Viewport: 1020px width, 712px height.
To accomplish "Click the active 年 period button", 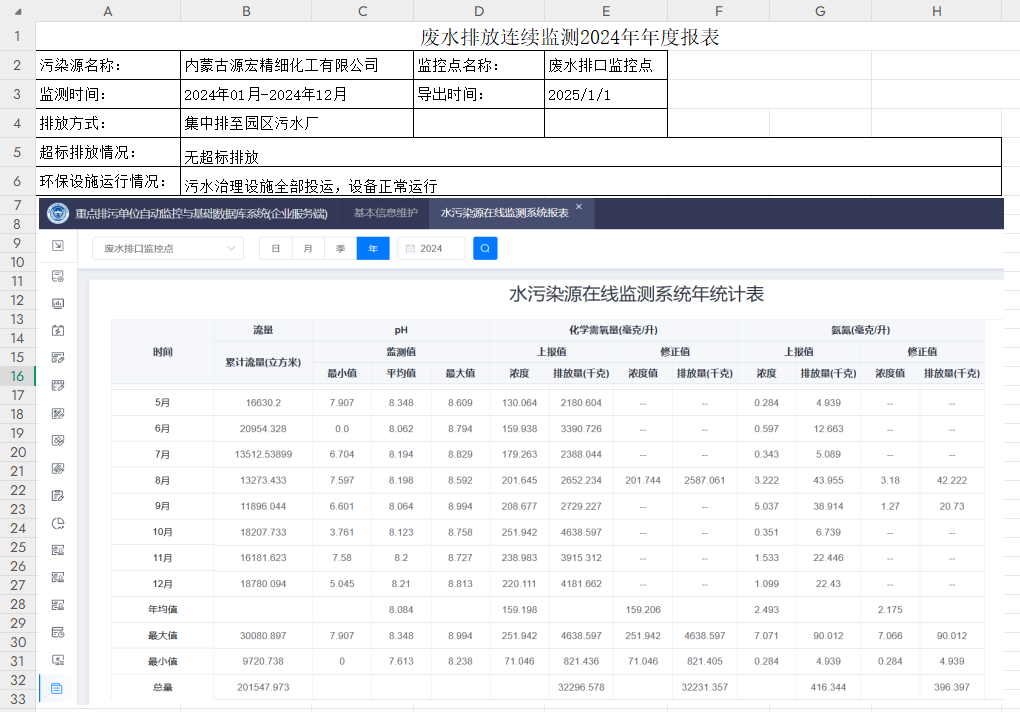I will click(x=372, y=248).
